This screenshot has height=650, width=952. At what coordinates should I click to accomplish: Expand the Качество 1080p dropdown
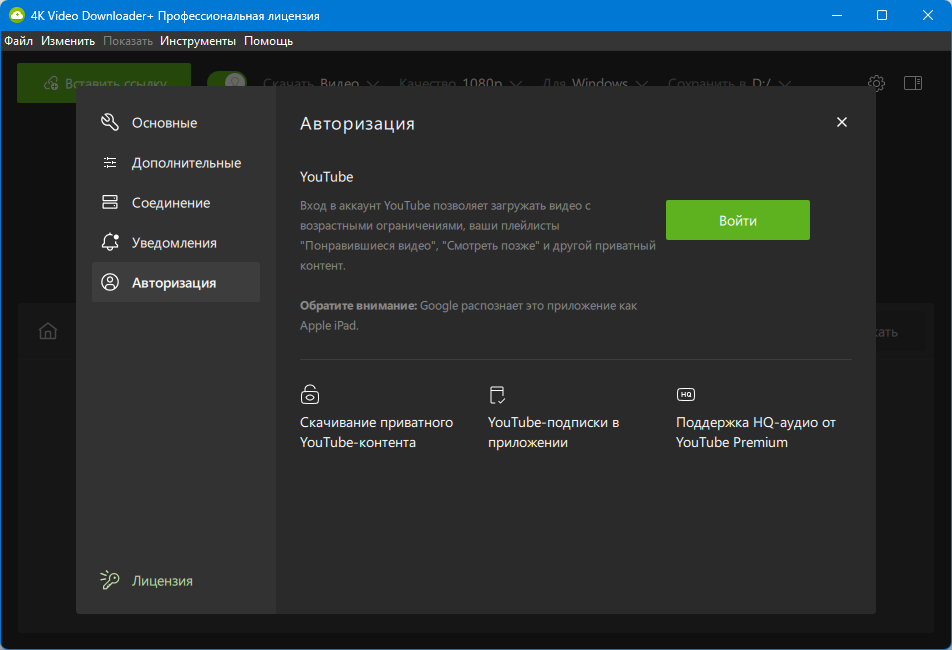(x=460, y=83)
